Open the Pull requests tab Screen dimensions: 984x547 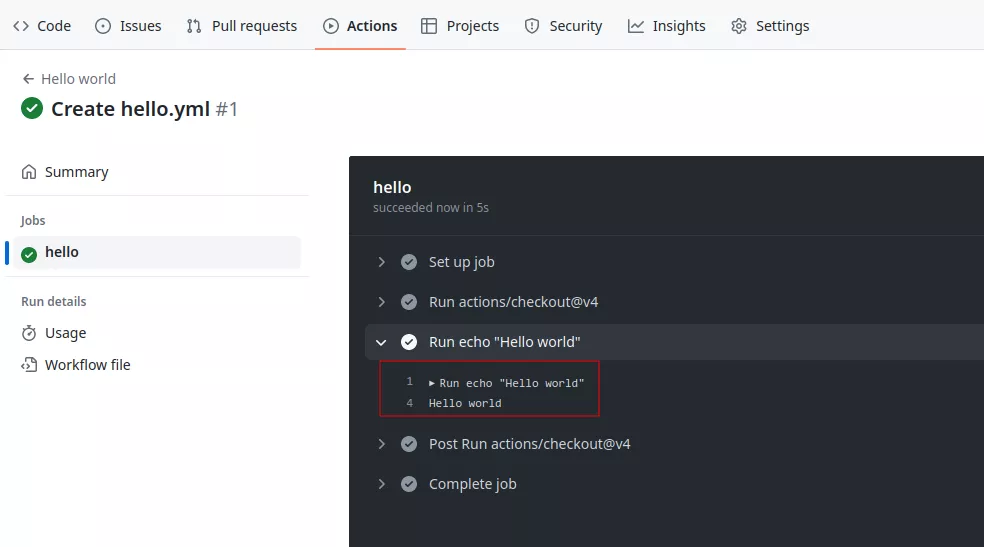tap(254, 26)
